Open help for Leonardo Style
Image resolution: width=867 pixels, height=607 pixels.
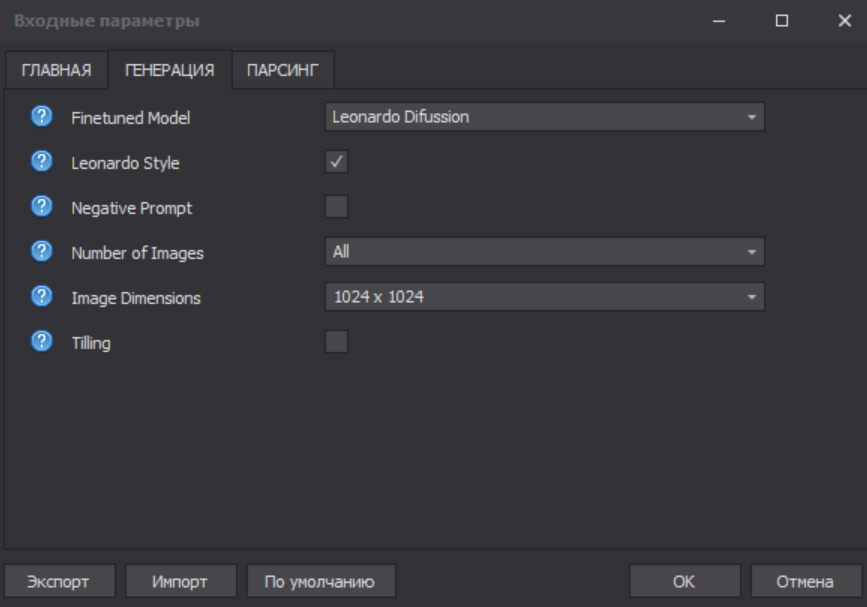(41, 161)
